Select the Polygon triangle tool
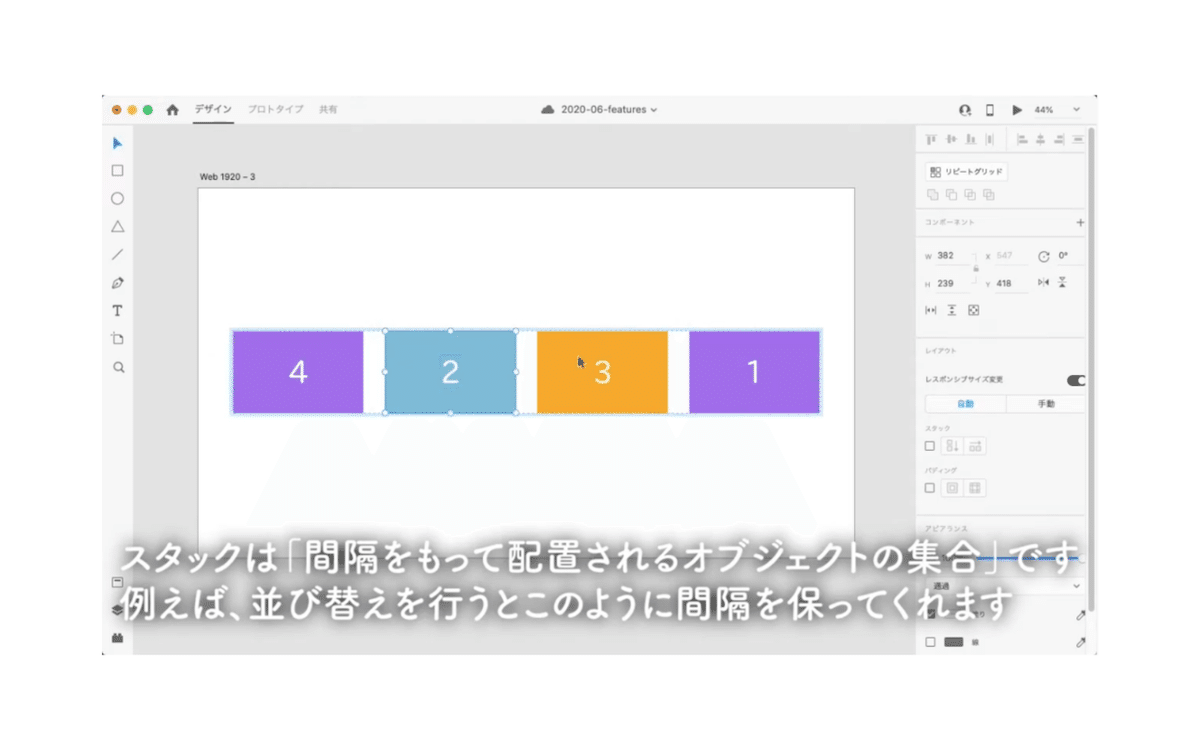 click(117, 227)
